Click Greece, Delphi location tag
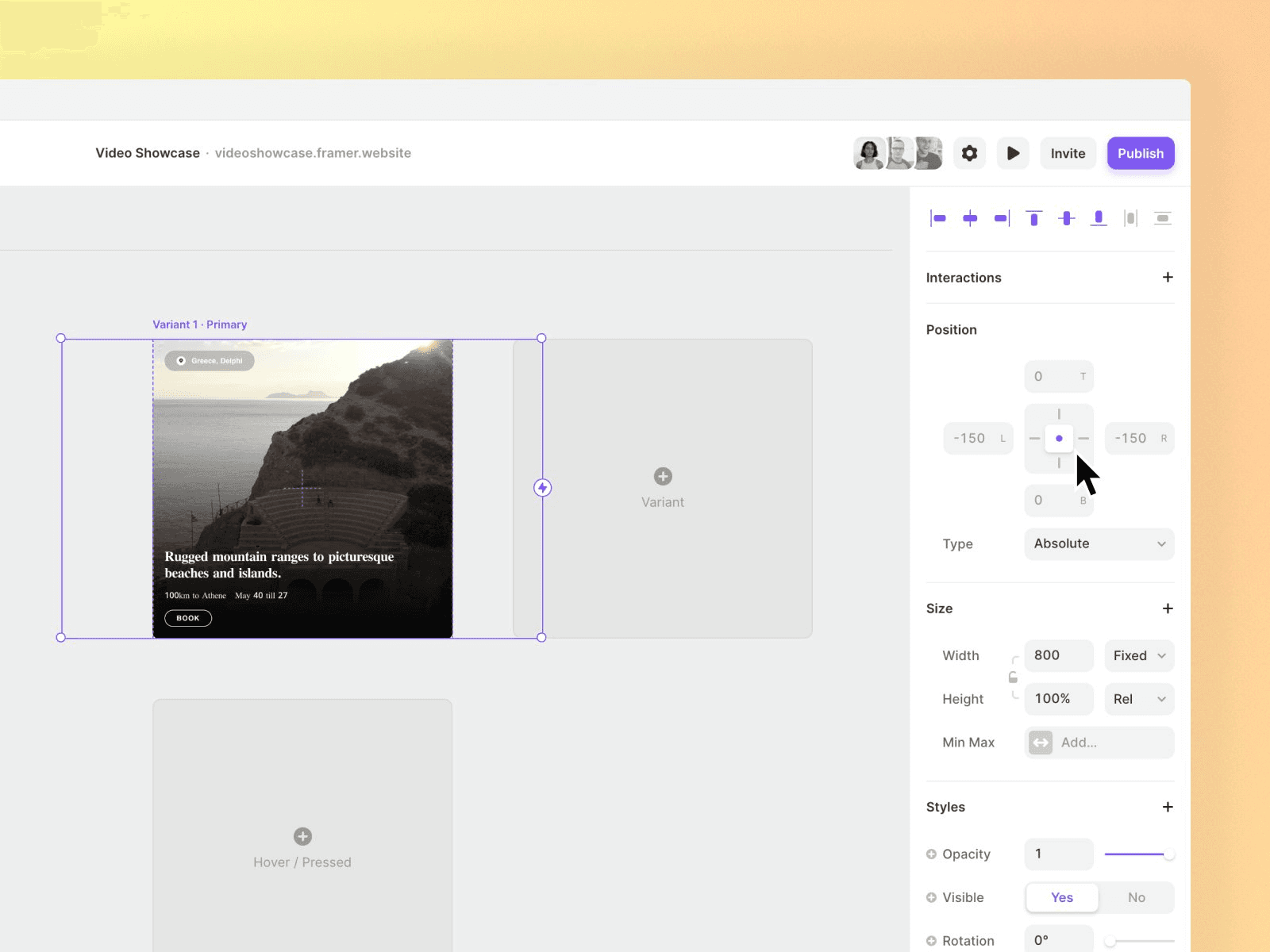The width and height of the screenshot is (1270, 952). click(x=210, y=361)
